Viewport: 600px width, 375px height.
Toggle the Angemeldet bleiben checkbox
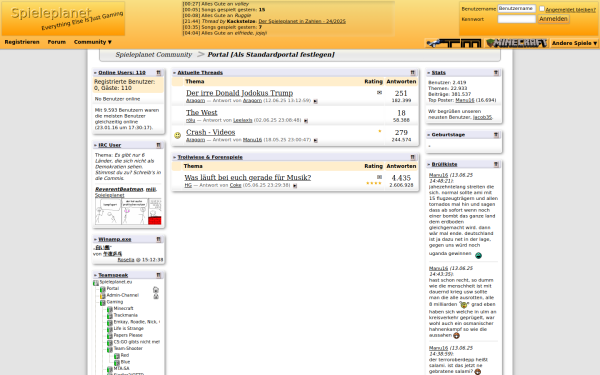pos(542,8)
